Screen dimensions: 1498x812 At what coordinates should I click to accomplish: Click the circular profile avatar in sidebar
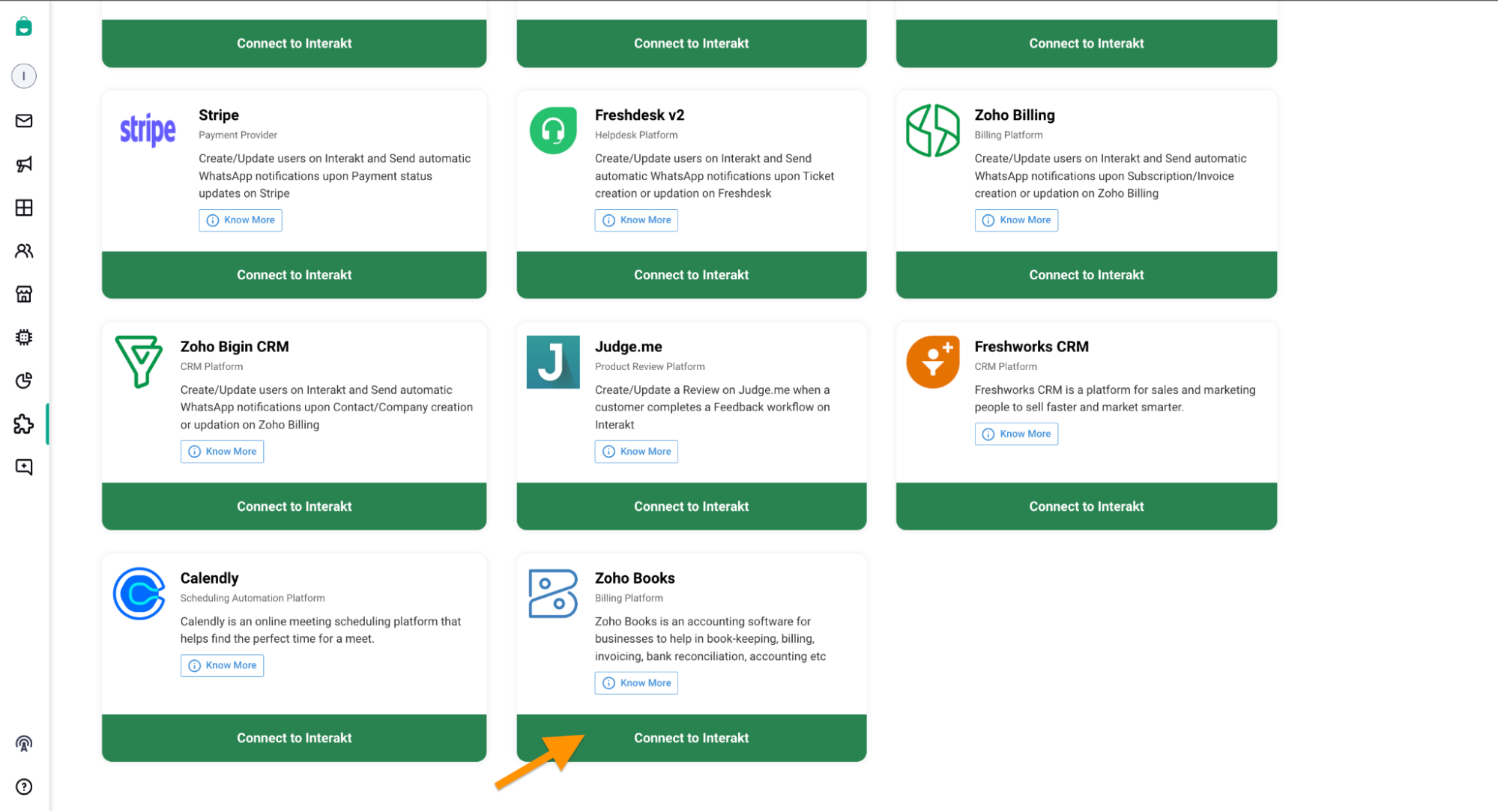tap(23, 75)
